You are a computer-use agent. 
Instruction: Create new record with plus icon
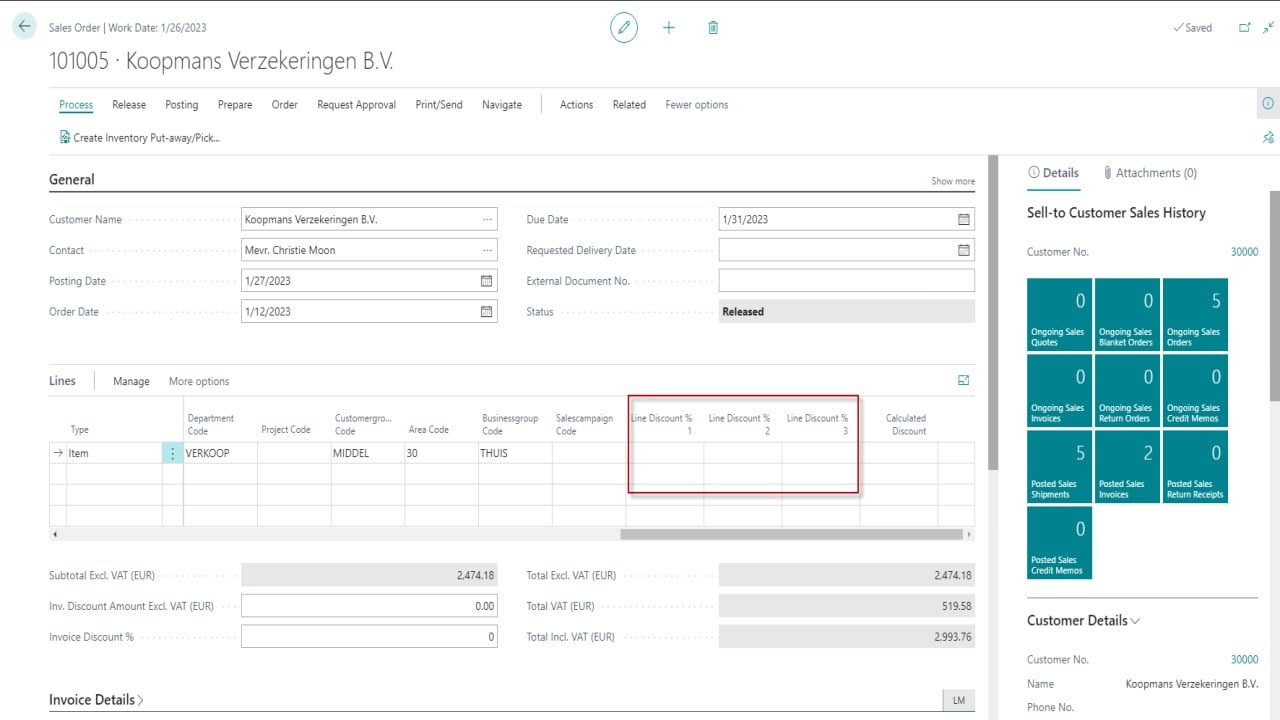[669, 28]
